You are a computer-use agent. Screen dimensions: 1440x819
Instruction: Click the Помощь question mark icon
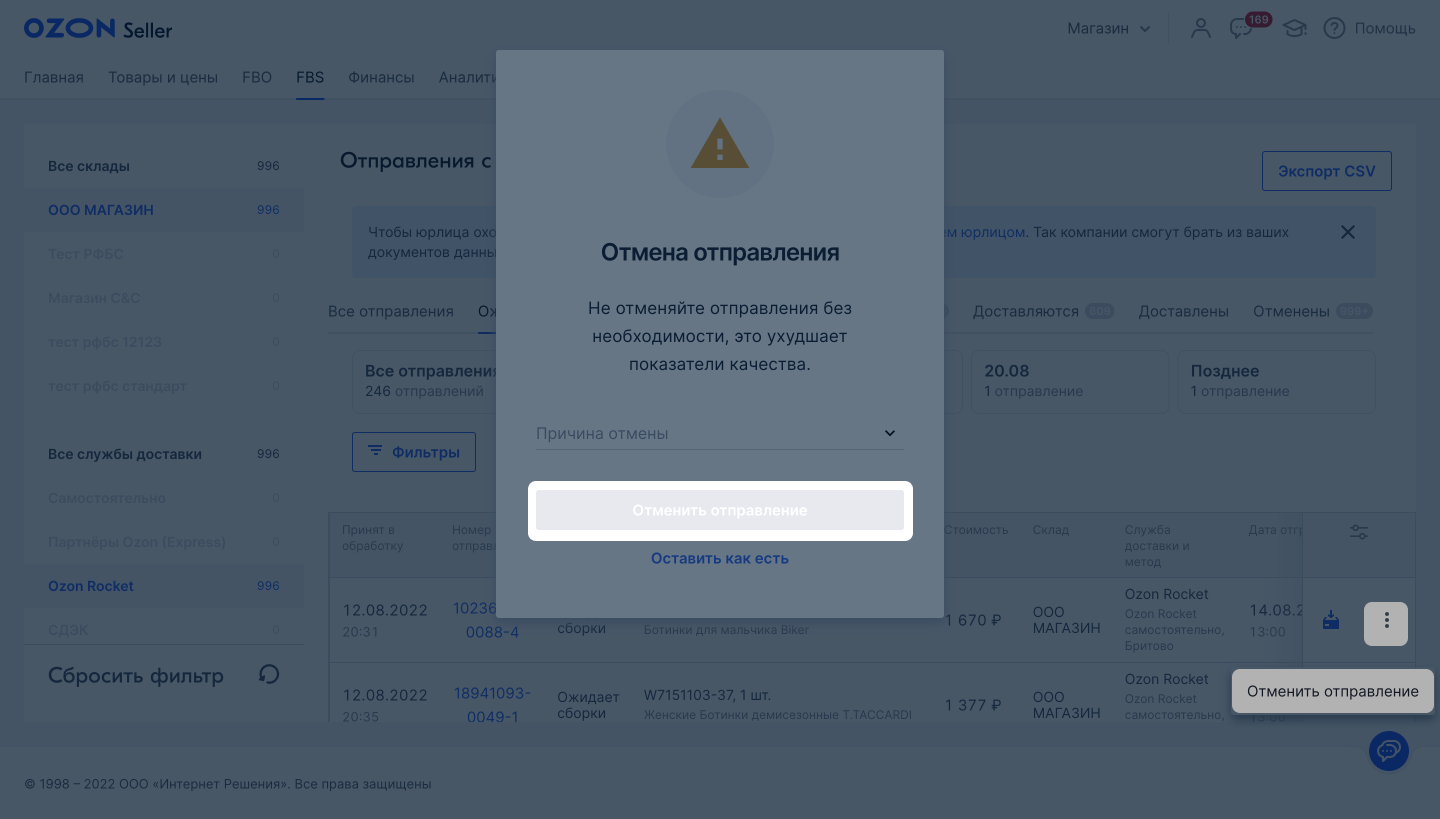(1334, 28)
